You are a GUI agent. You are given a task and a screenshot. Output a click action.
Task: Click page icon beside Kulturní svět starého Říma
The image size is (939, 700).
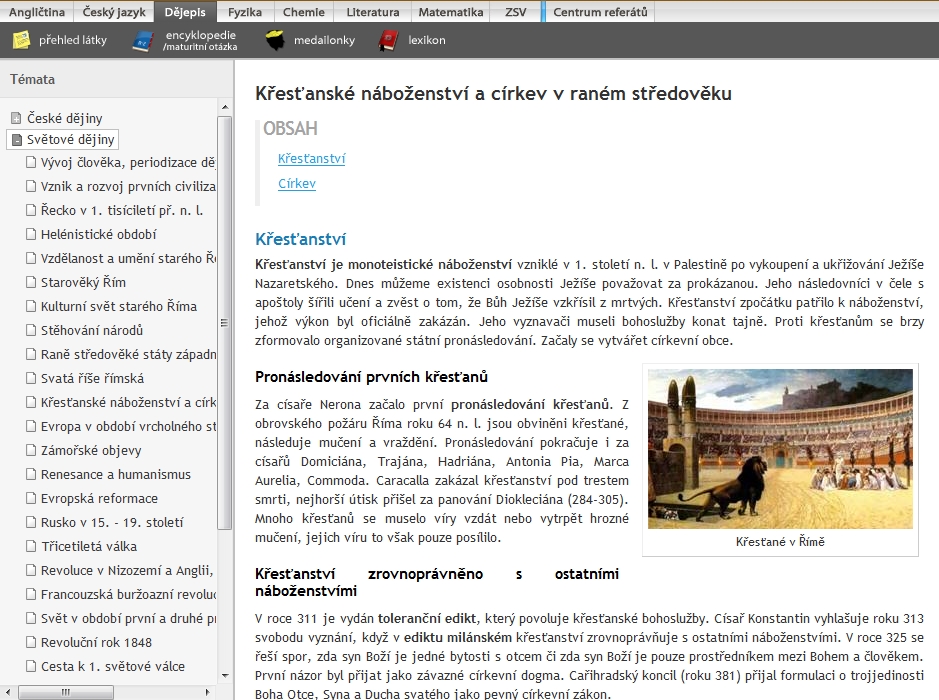[31, 306]
